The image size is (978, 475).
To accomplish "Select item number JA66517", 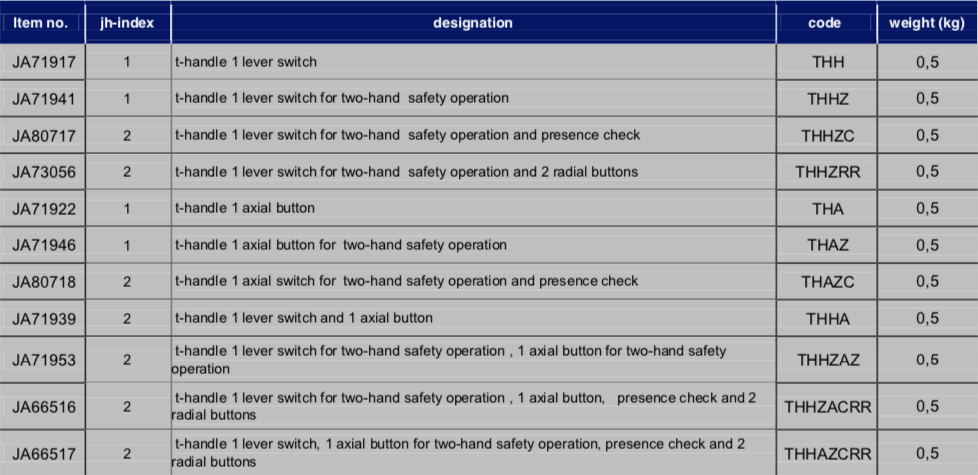I will tap(42, 453).
